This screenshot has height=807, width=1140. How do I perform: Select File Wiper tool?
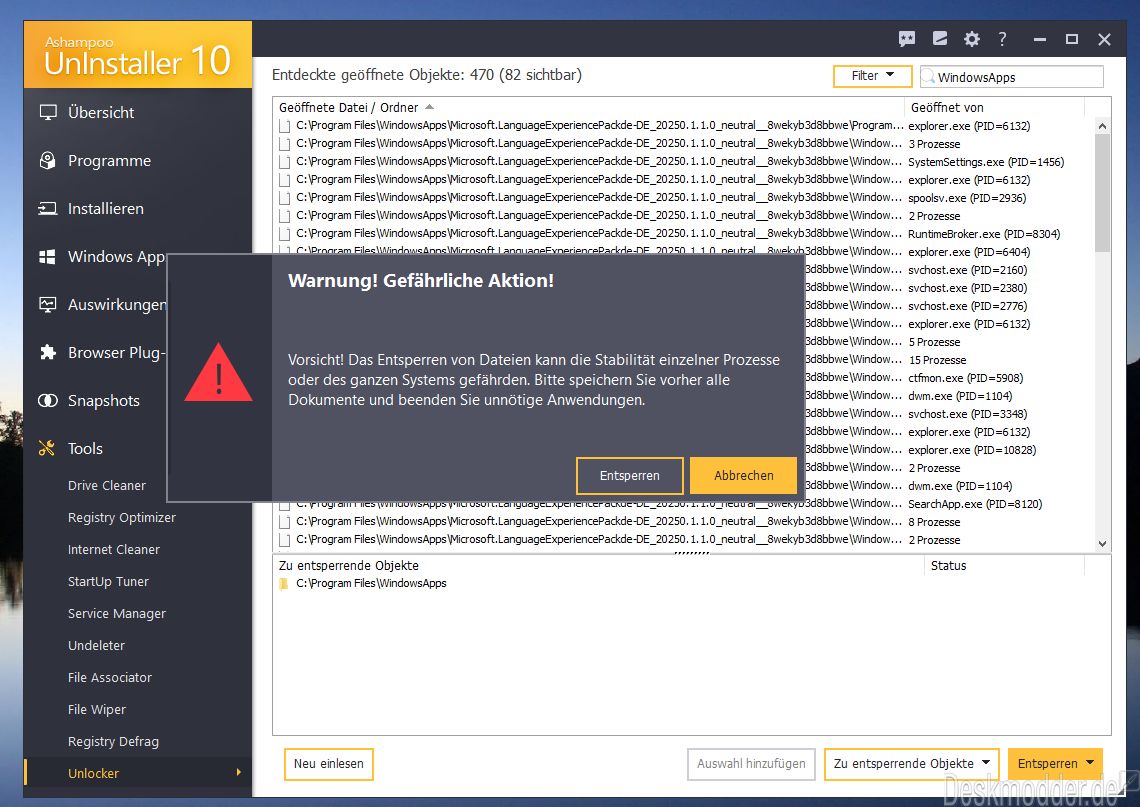tap(97, 710)
